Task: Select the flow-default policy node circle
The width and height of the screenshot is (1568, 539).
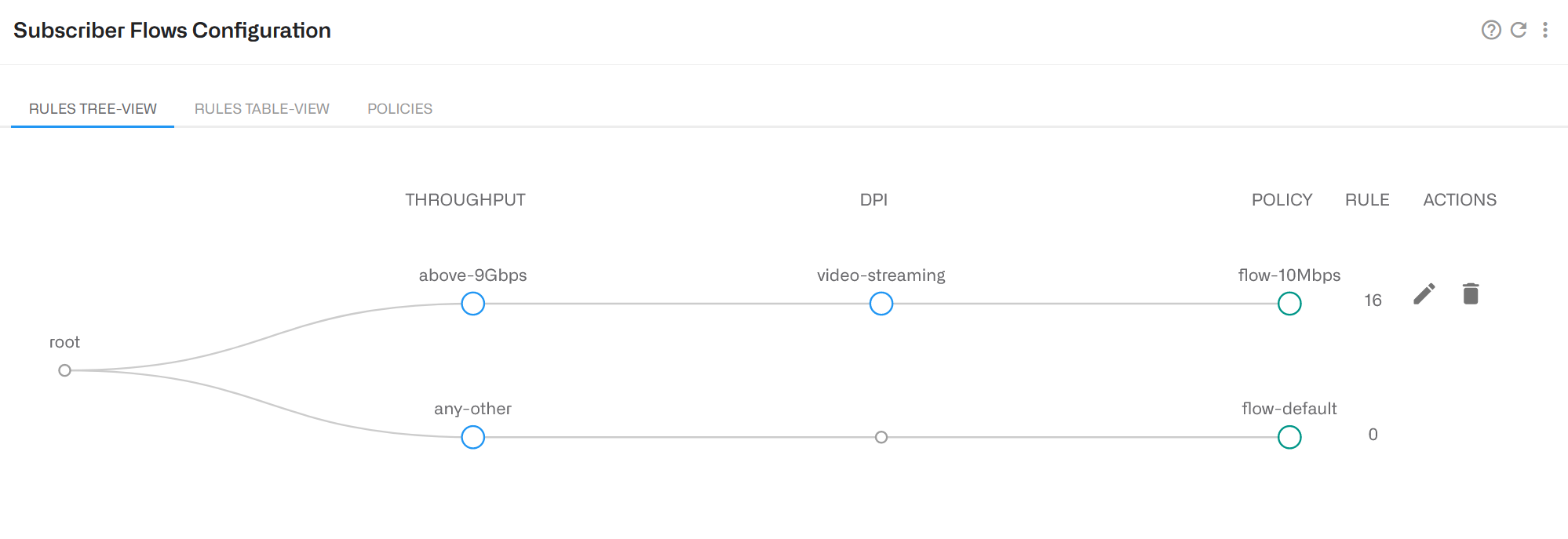Action: point(1289,436)
